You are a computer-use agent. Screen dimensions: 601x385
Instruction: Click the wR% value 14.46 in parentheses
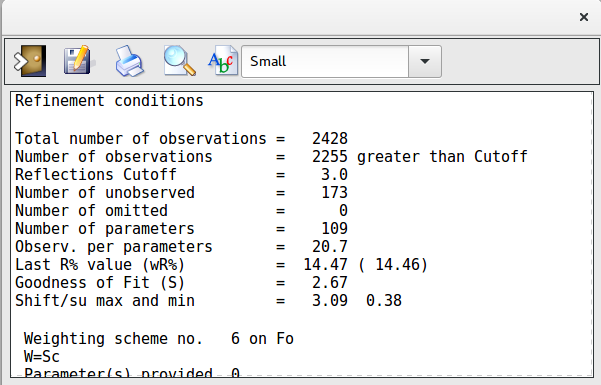click(x=394, y=265)
